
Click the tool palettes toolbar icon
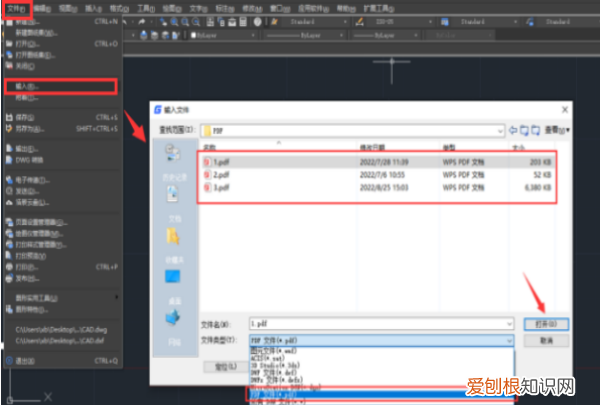(232, 22)
